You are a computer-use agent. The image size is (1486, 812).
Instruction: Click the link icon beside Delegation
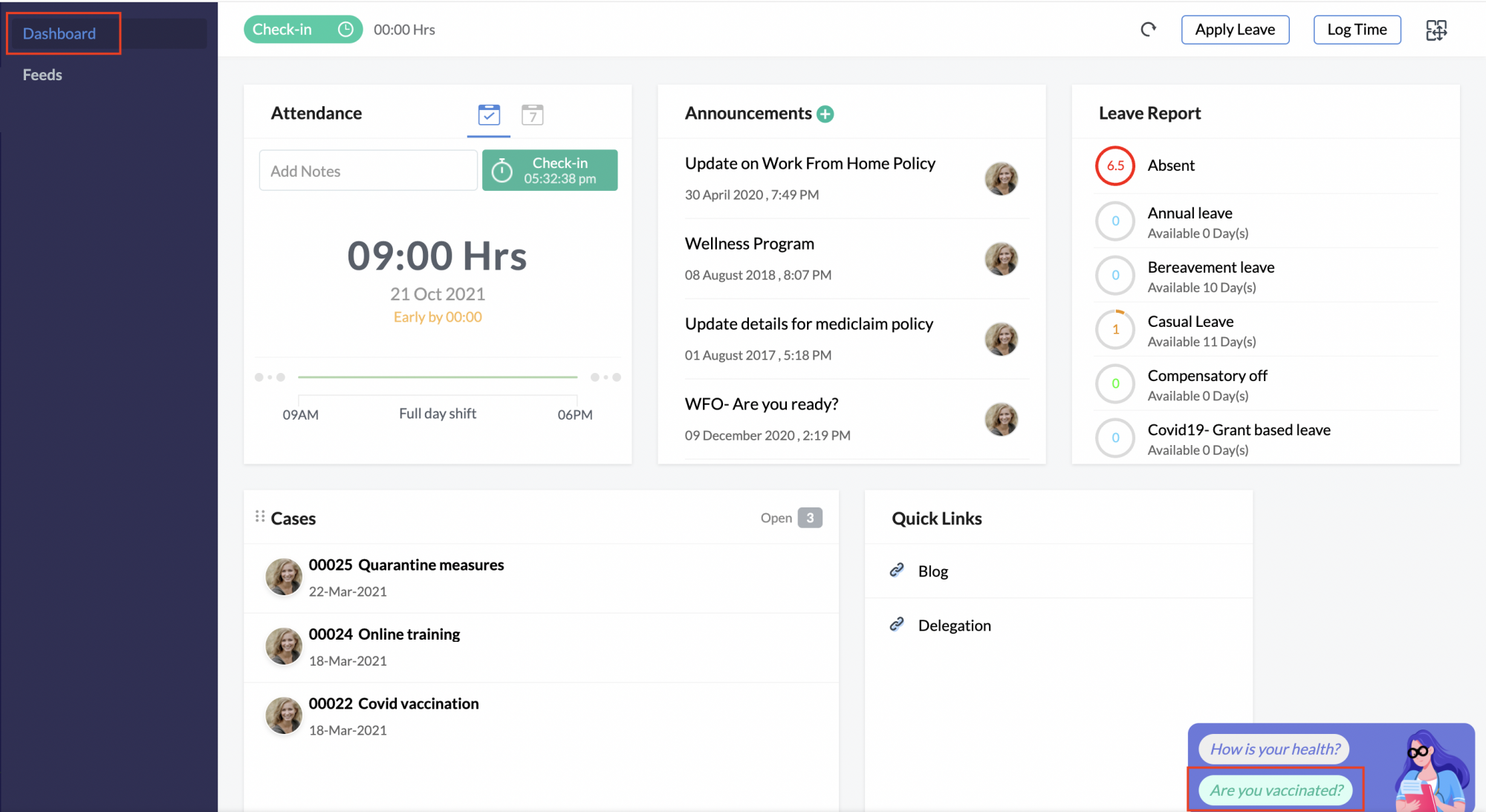[x=898, y=624]
